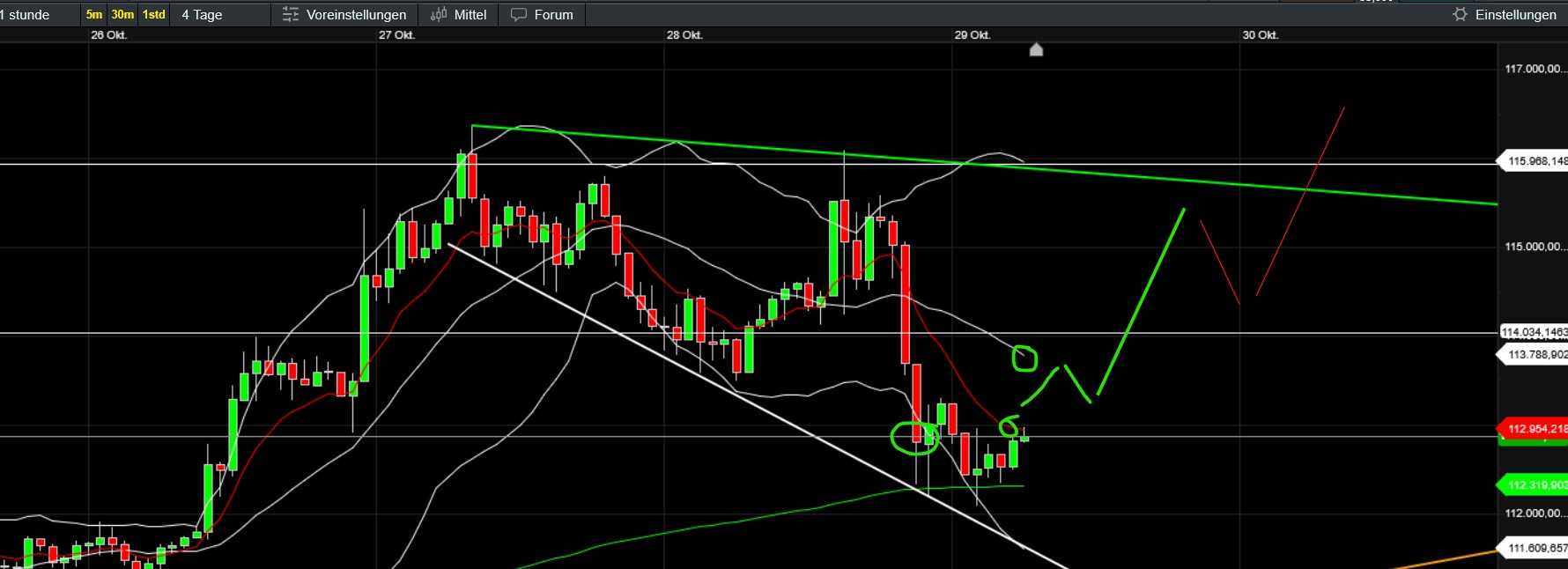Open Einstellungen via the gear icon

pyautogui.click(x=1460, y=14)
